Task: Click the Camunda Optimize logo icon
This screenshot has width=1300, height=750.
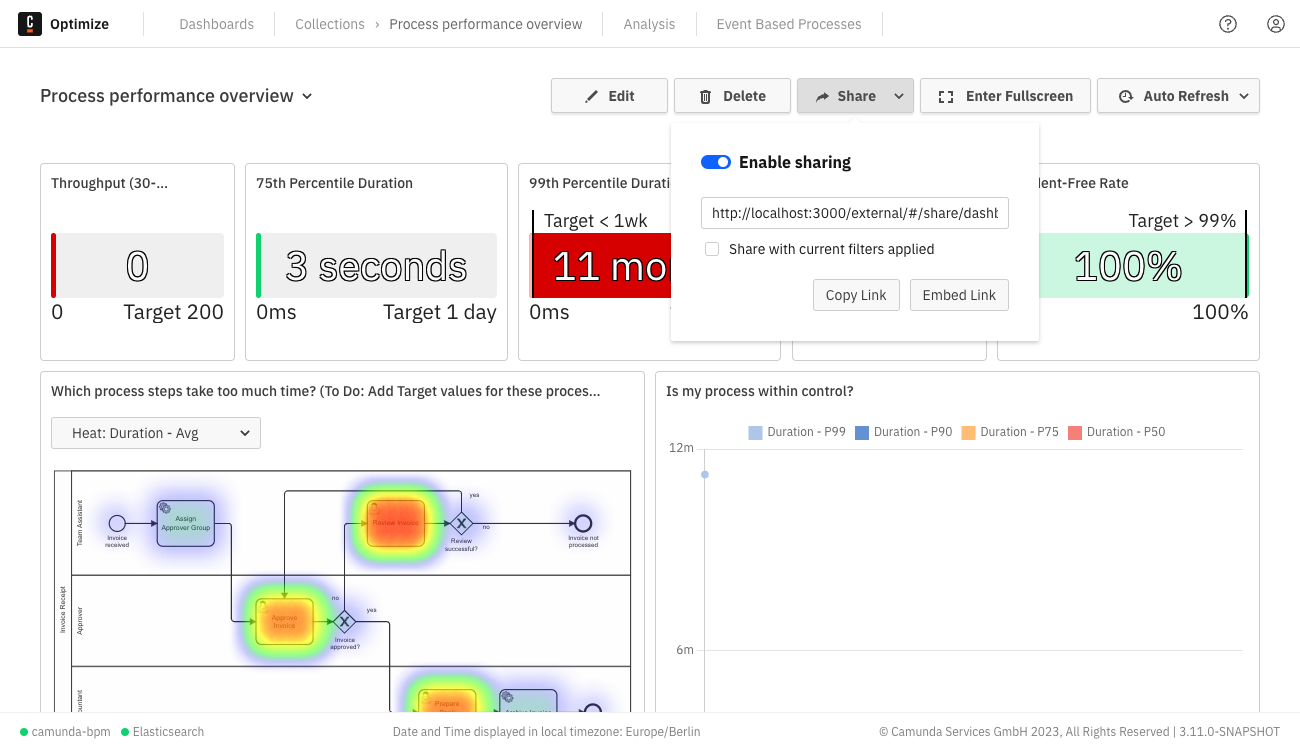Action: coord(30,24)
